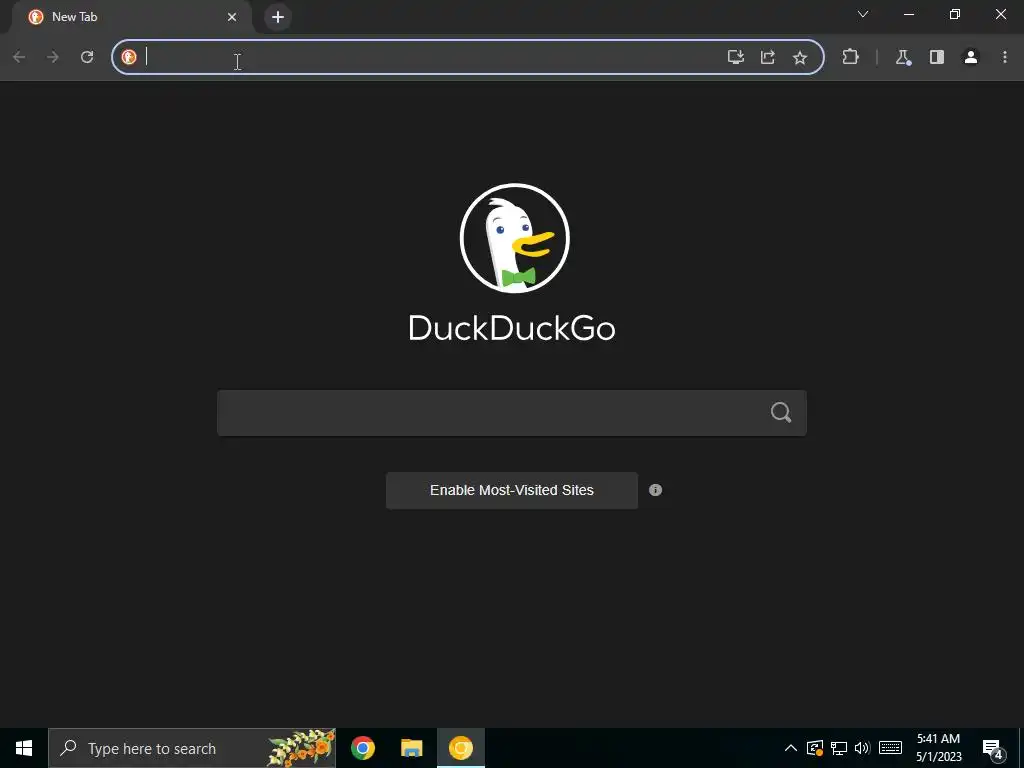The width and height of the screenshot is (1024, 768).
Task: Click the network status tray icon
Action: coord(839,748)
